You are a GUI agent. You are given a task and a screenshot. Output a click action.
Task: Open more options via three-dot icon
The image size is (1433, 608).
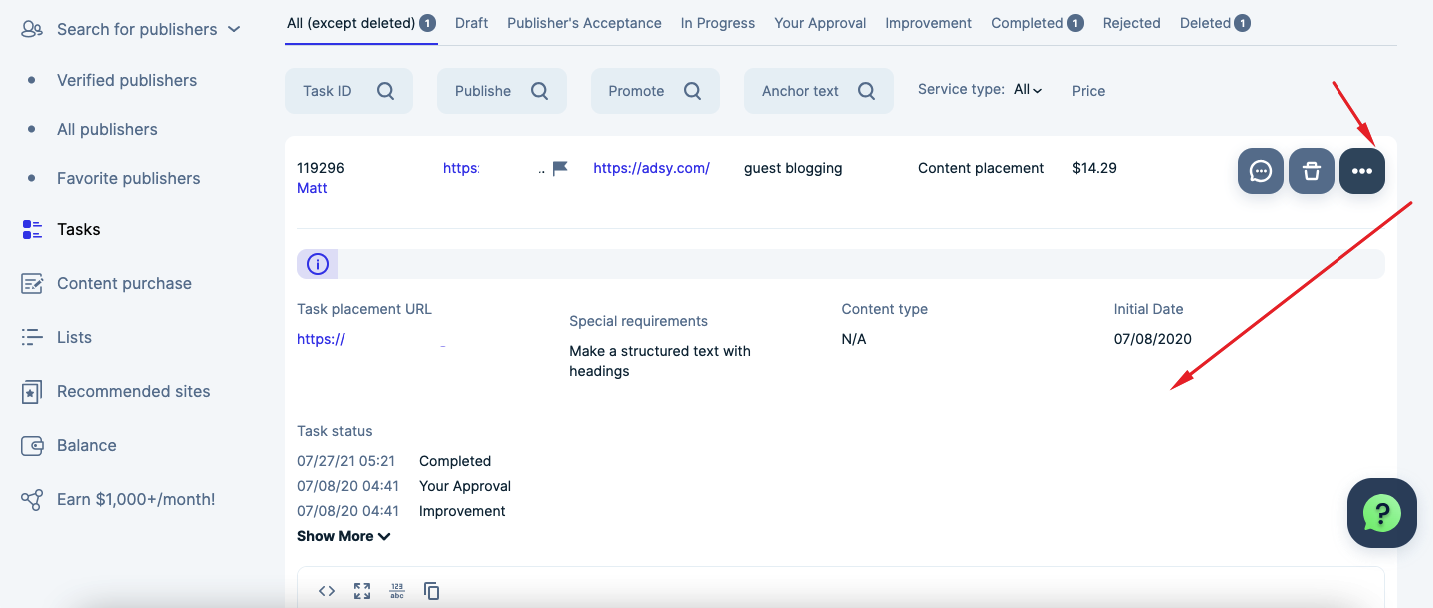tap(1362, 171)
